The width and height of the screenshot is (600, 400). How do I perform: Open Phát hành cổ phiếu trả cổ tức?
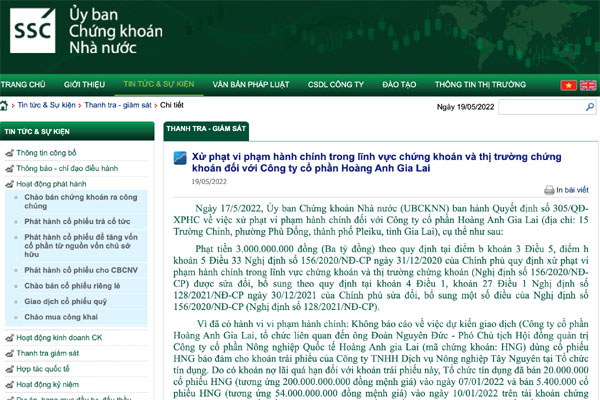pyautogui.click(x=79, y=219)
